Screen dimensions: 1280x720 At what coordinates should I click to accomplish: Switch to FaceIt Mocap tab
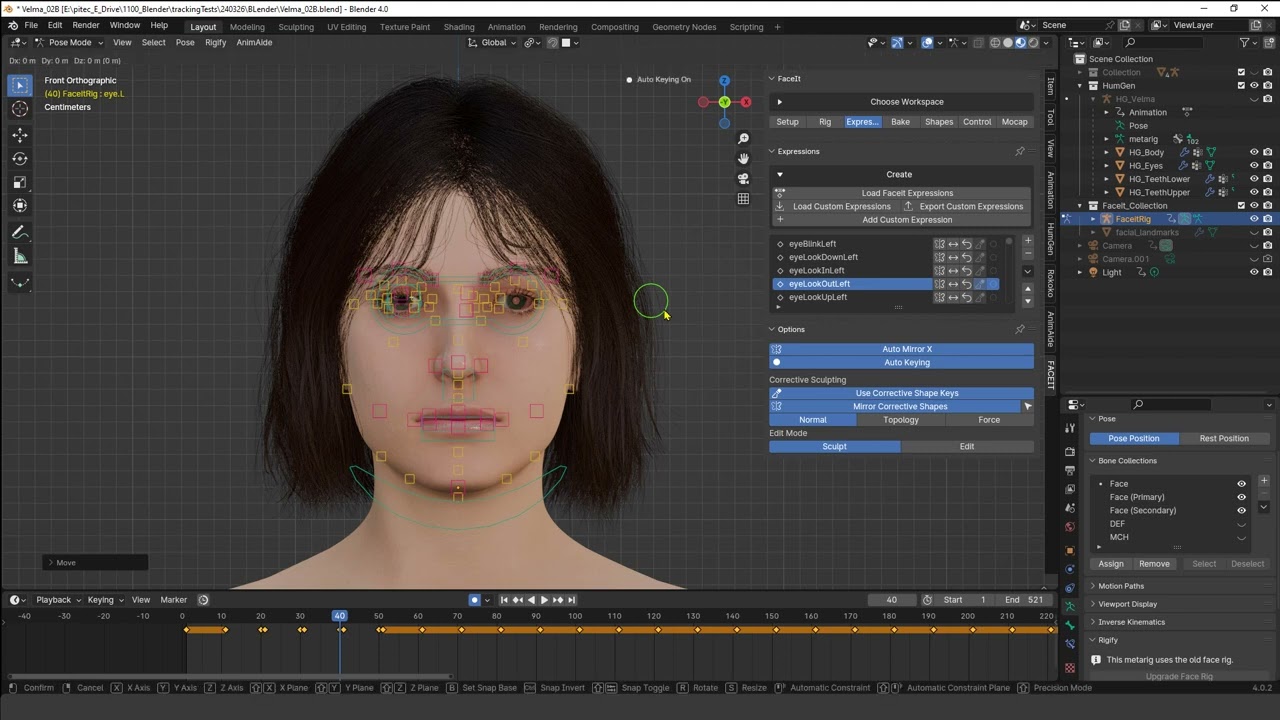click(x=1014, y=122)
